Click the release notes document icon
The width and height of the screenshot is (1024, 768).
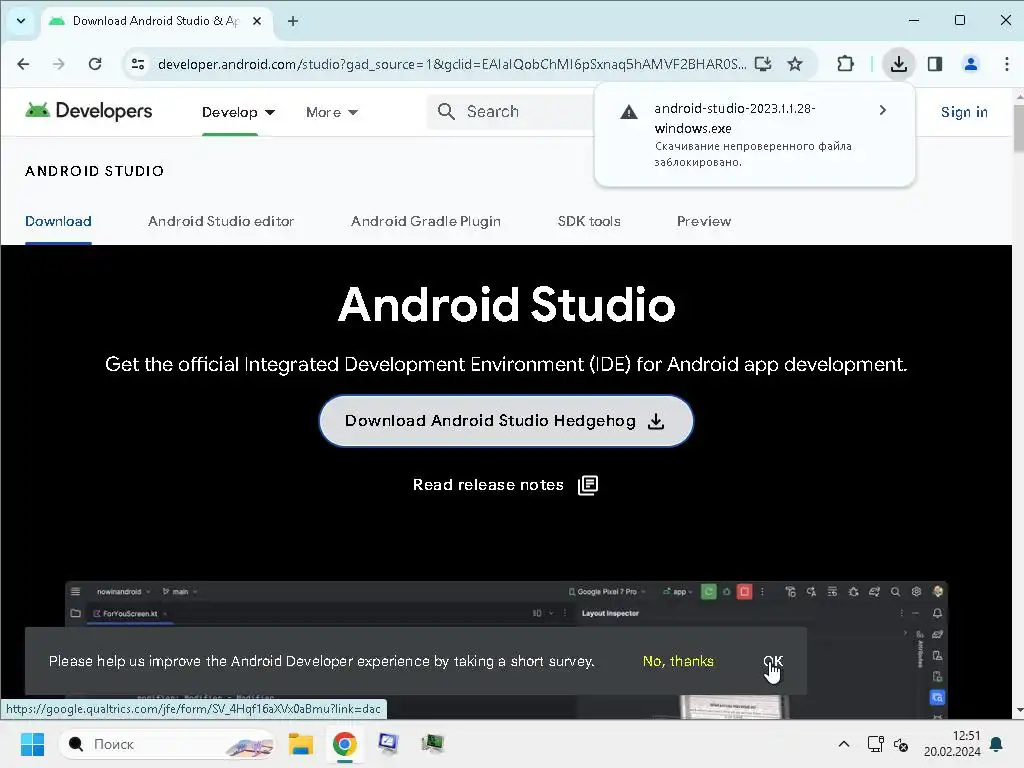588,485
